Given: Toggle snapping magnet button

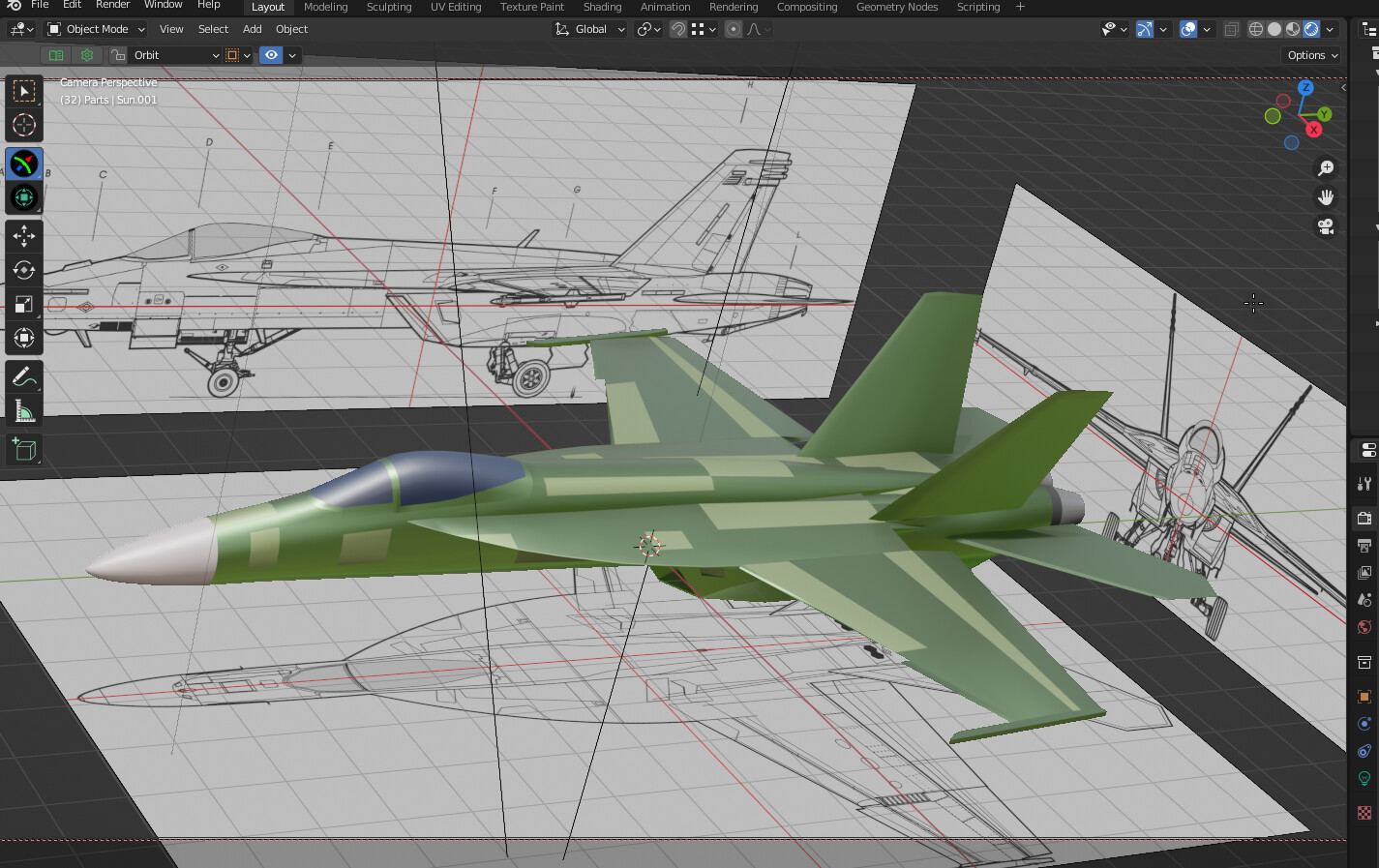Looking at the screenshot, I should point(678,29).
